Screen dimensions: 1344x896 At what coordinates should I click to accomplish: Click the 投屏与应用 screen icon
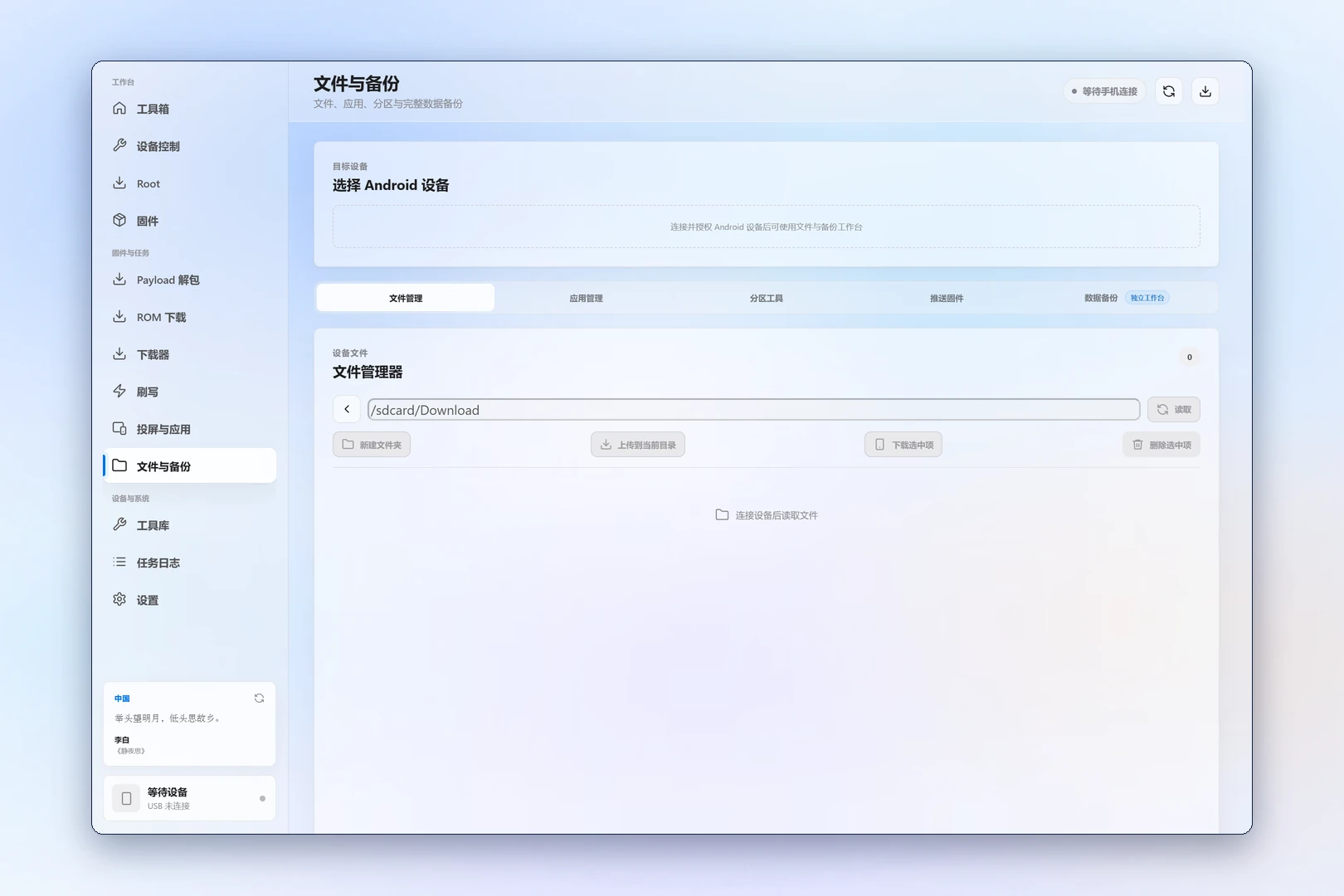pyautogui.click(x=119, y=429)
